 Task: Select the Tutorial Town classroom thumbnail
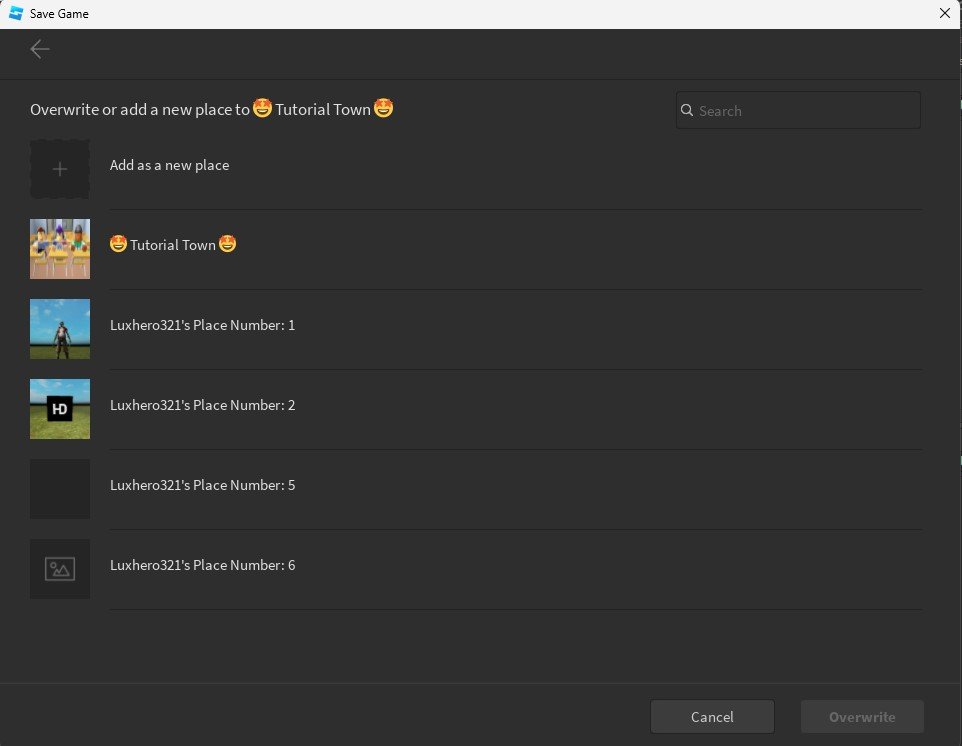coord(60,249)
